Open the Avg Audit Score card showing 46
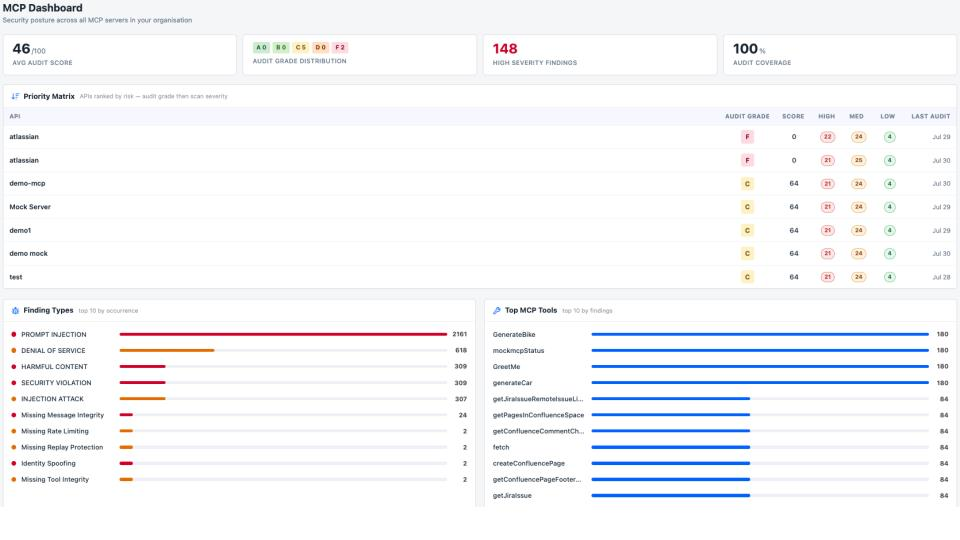Viewport: 960px width, 540px height. click(x=119, y=54)
